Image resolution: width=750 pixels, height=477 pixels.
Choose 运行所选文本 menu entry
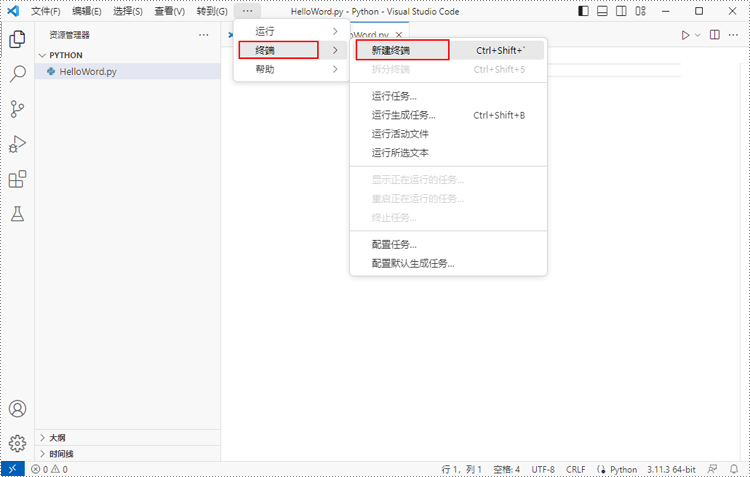(448, 153)
